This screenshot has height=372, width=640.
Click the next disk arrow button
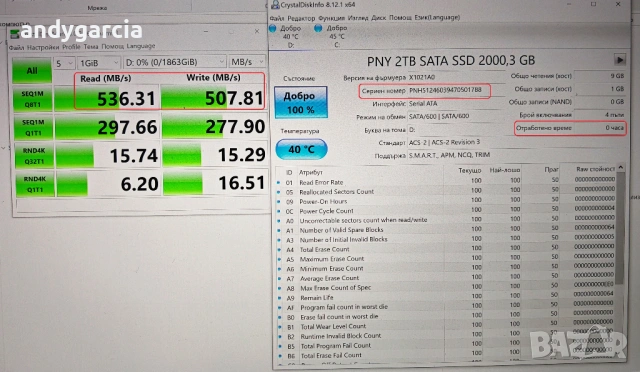pos(620,60)
